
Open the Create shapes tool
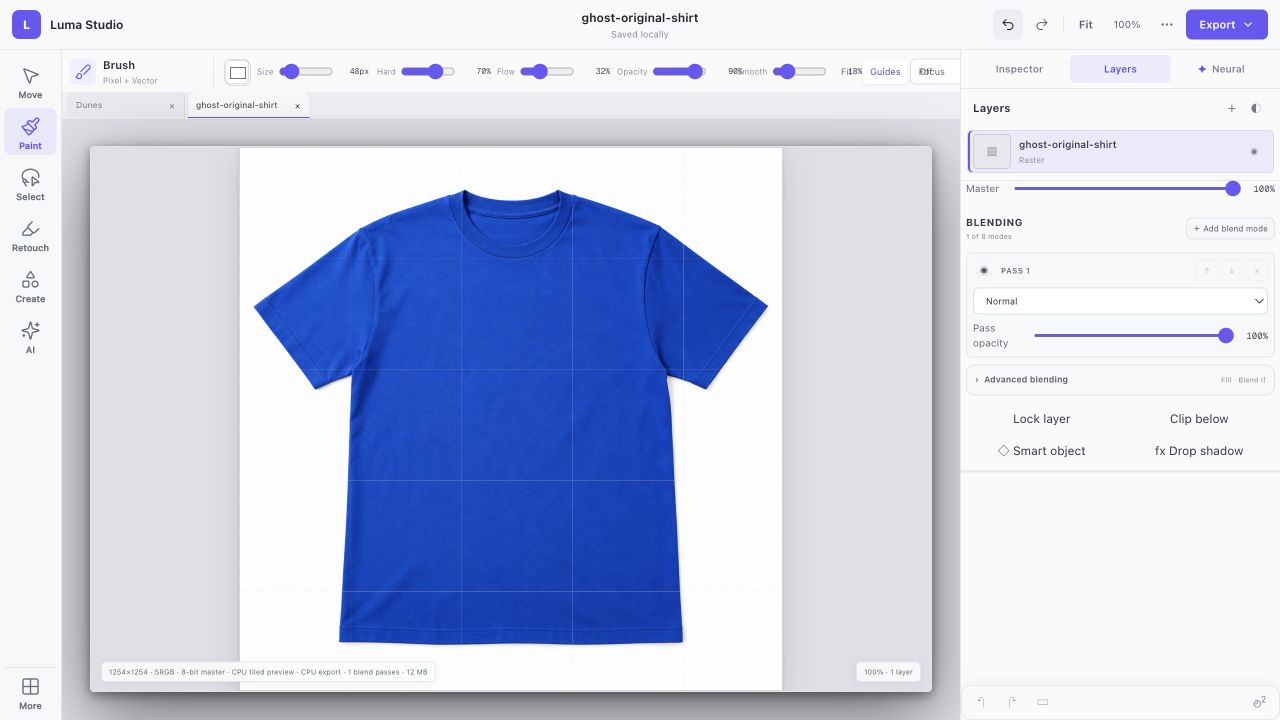(x=30, y=286)
